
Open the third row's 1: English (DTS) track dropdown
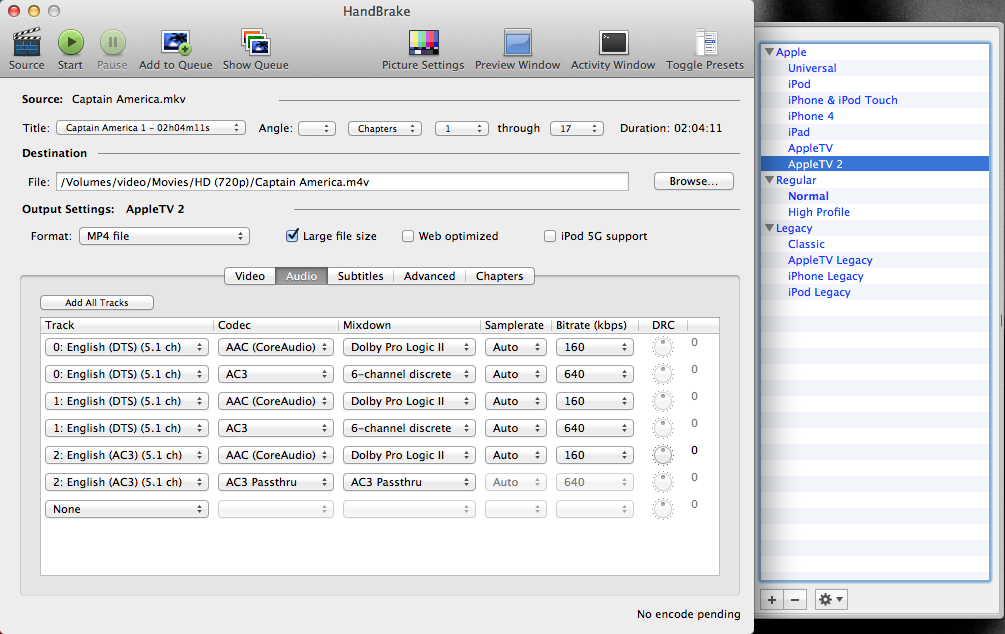tap(127, 401)
